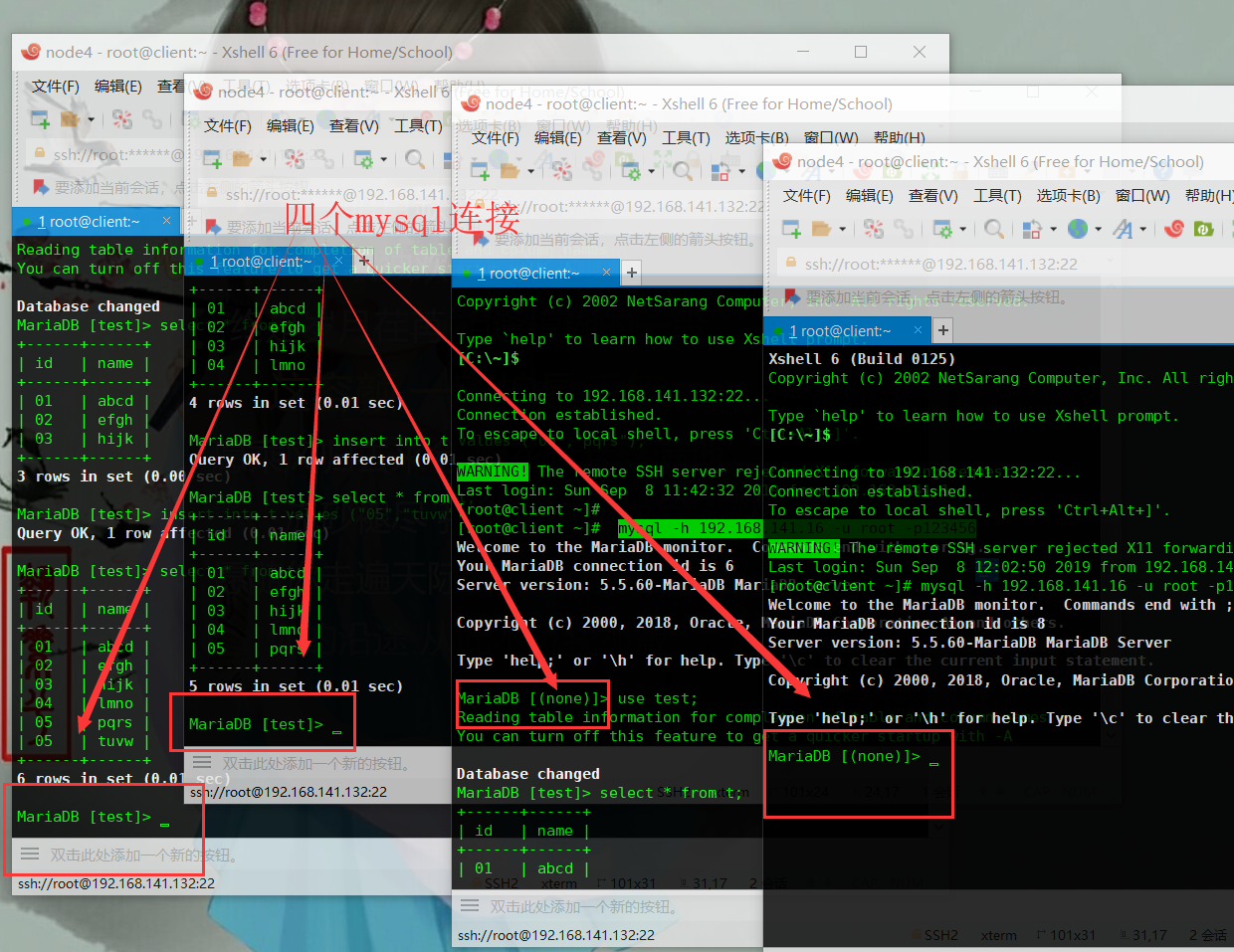This screenshot has width=1234, height=952.
Task: Close root@client tab in front window
Action: click(918, 330)
